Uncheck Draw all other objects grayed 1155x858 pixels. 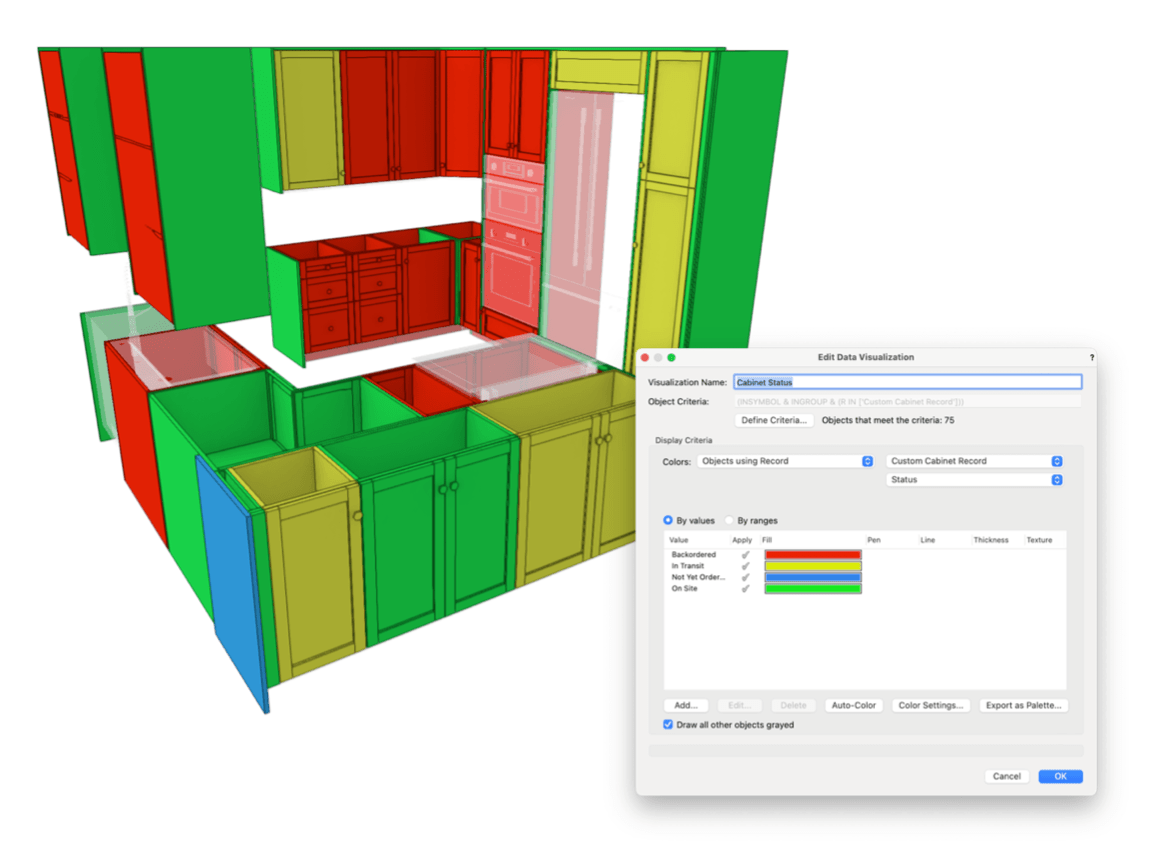point(668,725)
